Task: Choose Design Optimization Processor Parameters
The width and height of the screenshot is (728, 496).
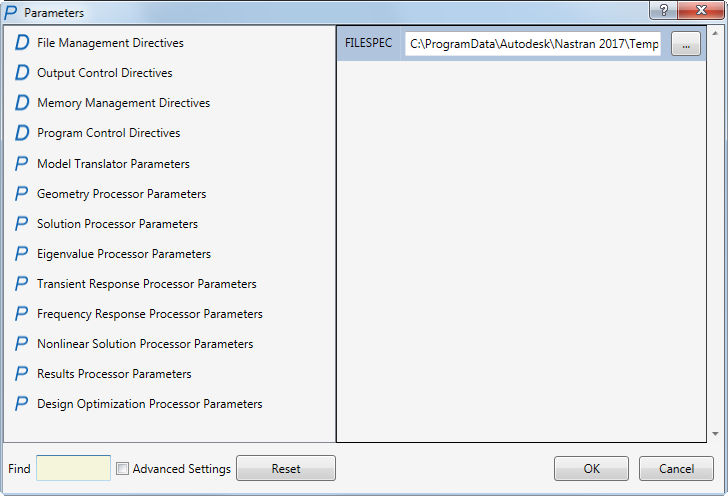Action: pyautogui.click(x=149, y=404)
